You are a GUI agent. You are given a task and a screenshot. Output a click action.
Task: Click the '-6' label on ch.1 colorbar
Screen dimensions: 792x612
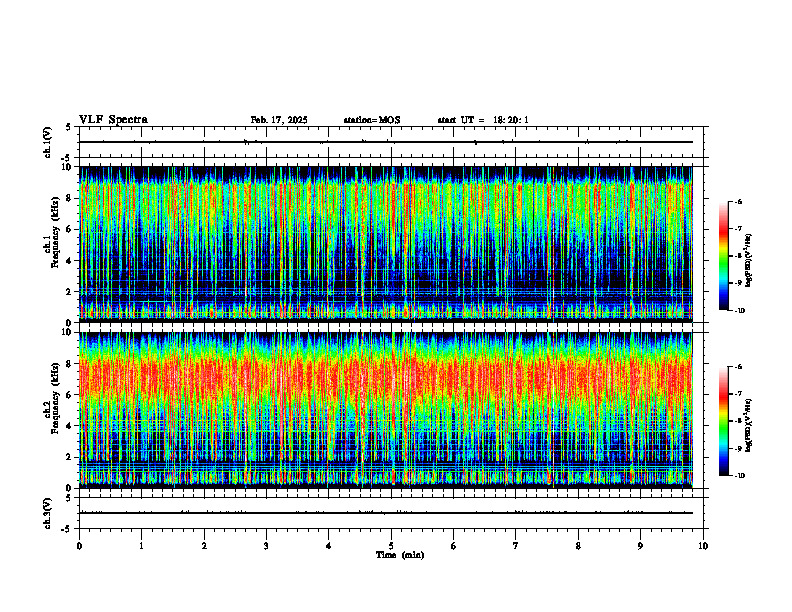click(738, 201)
